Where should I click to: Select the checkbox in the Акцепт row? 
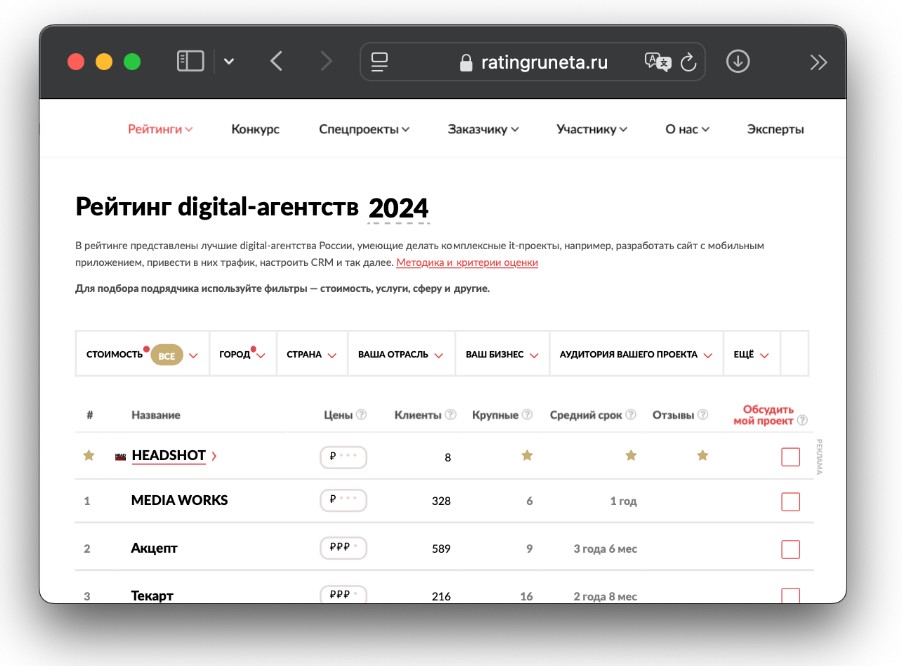[790, 549]
